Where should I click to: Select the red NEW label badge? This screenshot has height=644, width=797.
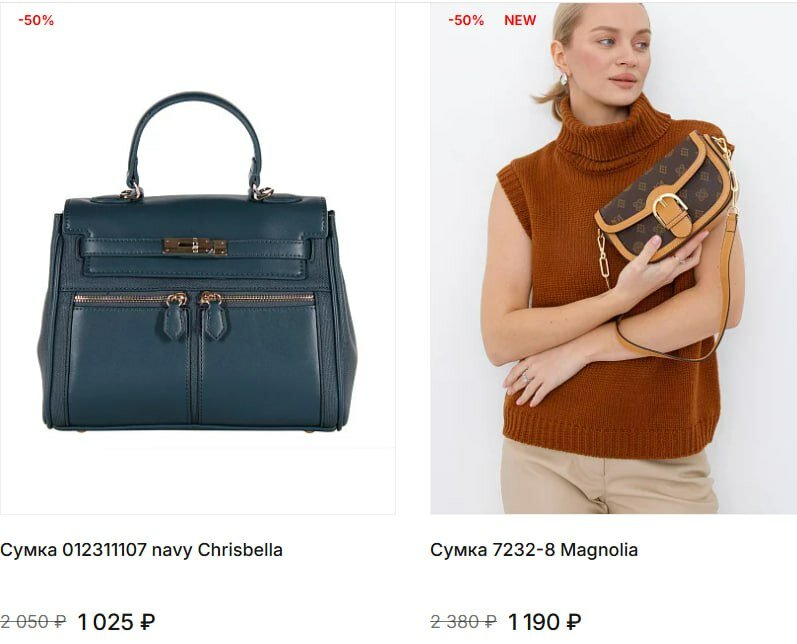(520, 20)
